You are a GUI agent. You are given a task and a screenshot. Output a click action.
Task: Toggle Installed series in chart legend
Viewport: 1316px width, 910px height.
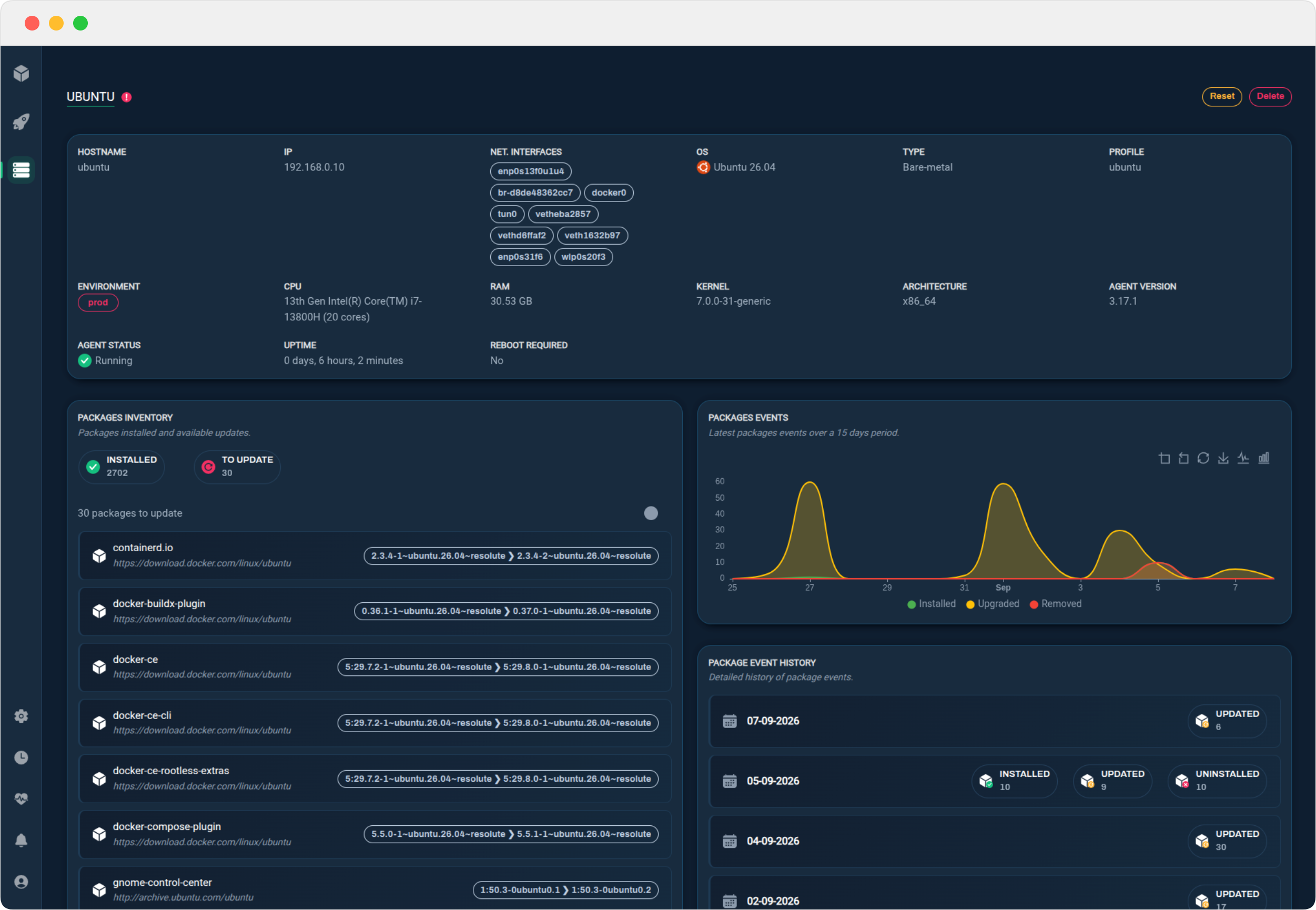pos(931,604)
